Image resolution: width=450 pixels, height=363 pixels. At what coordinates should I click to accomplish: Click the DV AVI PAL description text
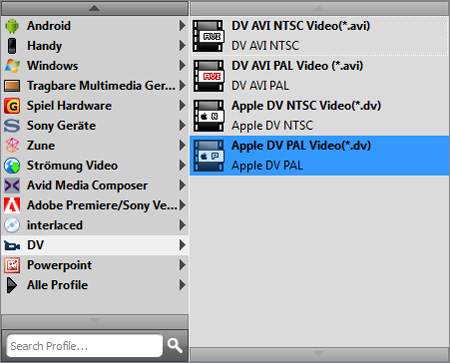(x=260, y=86)
